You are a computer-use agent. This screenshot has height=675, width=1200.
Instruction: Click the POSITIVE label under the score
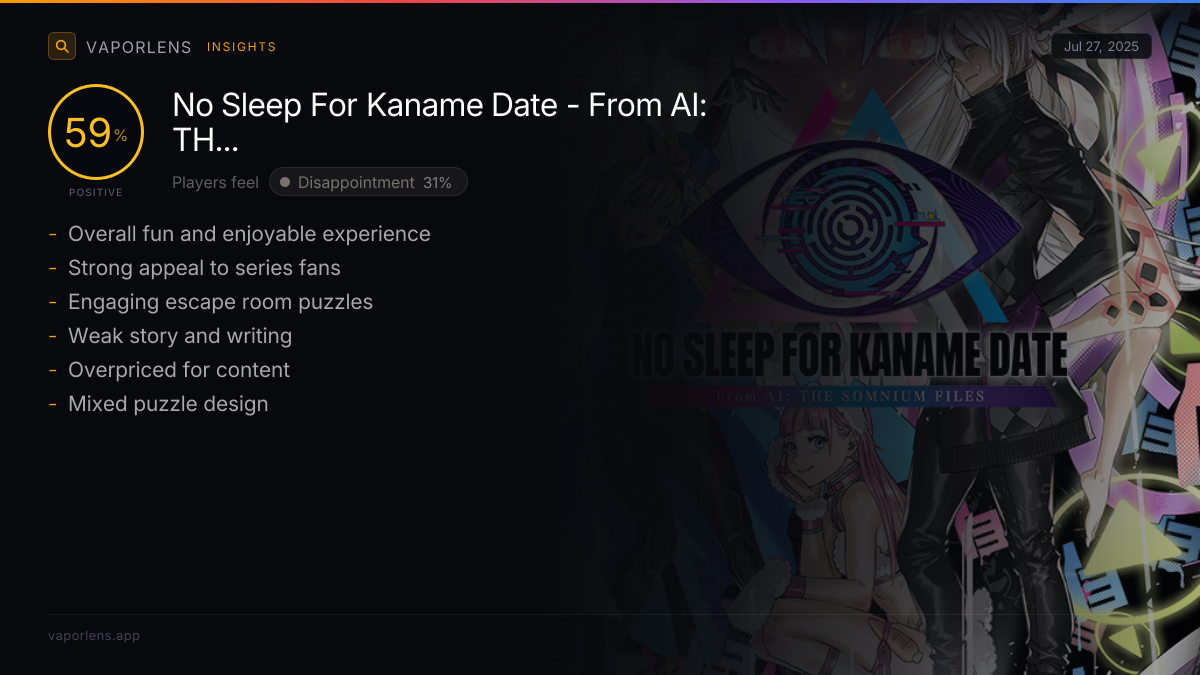point(96,192)
